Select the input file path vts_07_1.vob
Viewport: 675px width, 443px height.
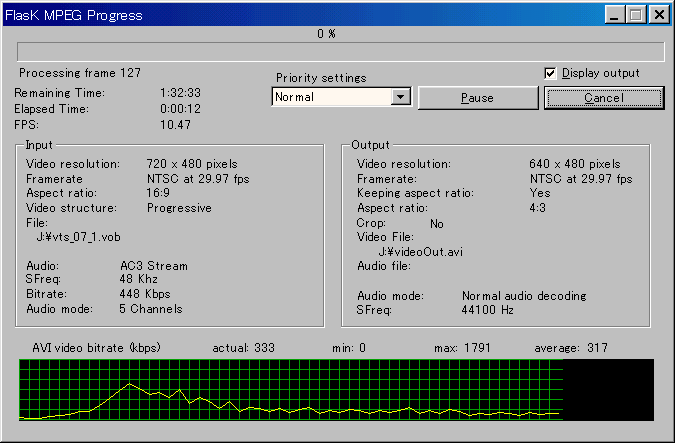click(77, 237)
